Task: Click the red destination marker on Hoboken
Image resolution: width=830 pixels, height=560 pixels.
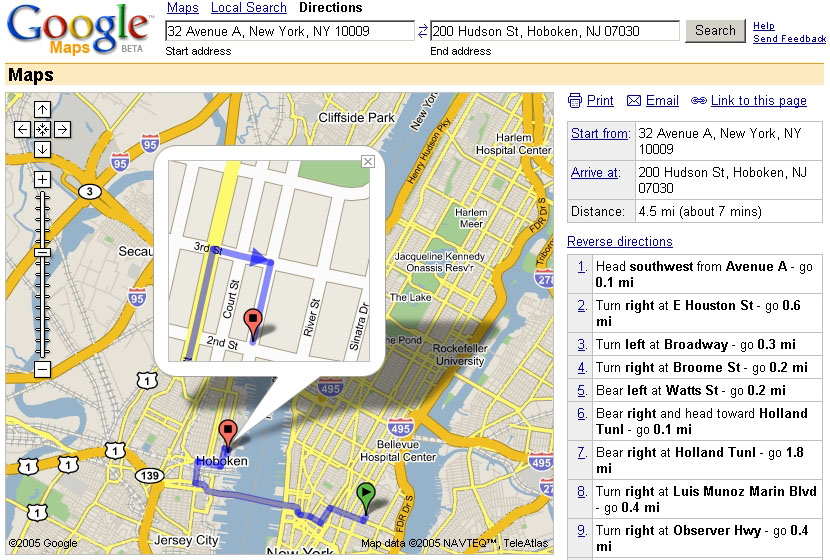Action: click(x=228, y=434)
